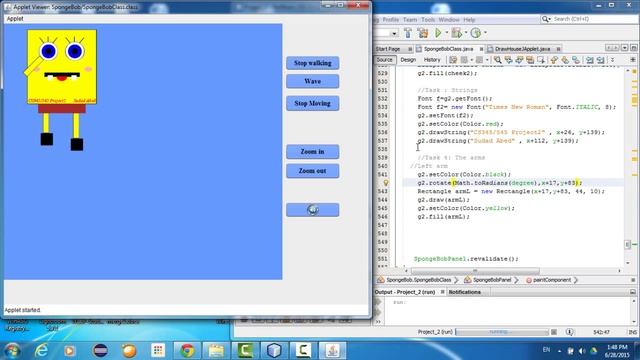Click the maximize editor window icon
Screen dimensions: 640x360
coord(633,48)
